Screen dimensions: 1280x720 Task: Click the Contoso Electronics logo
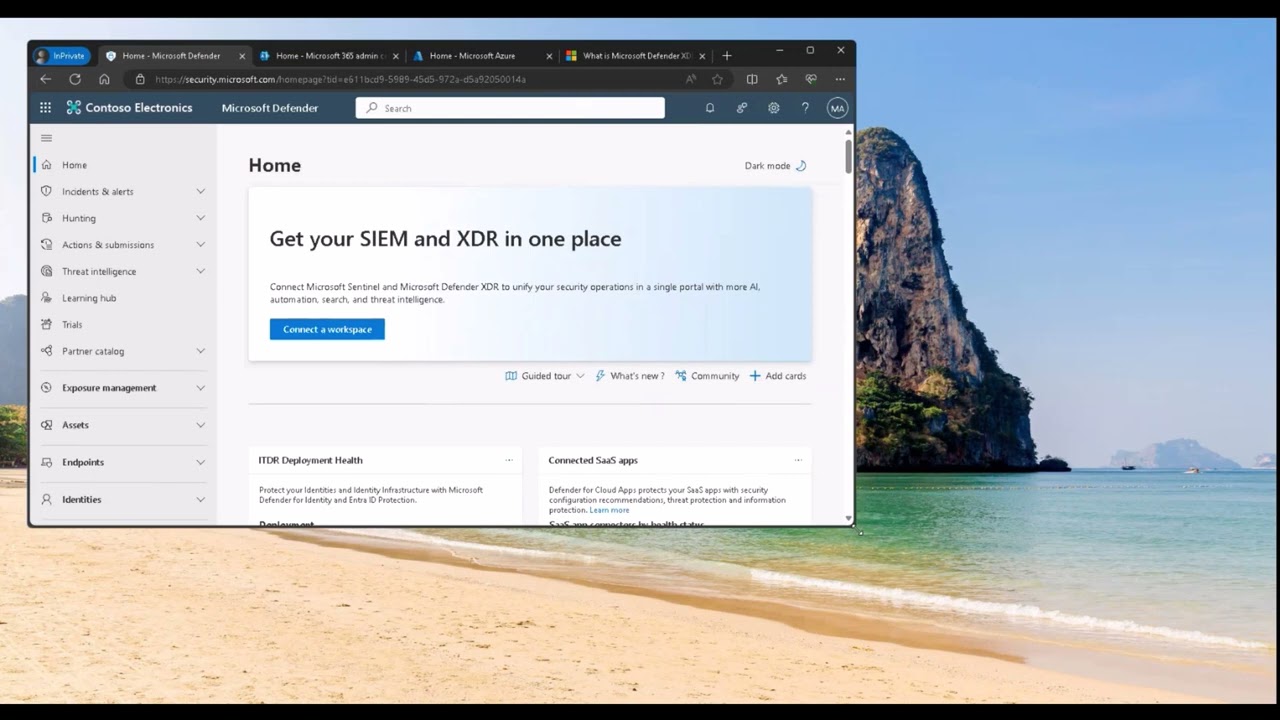130,108
